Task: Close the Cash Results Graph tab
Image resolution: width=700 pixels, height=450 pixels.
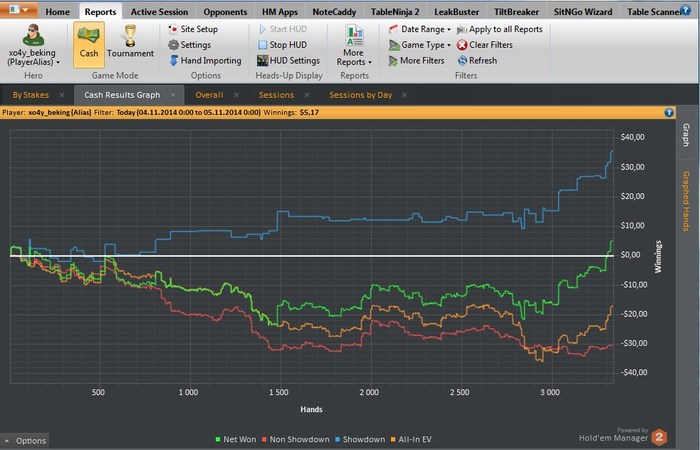Action: tap(173, 95)
